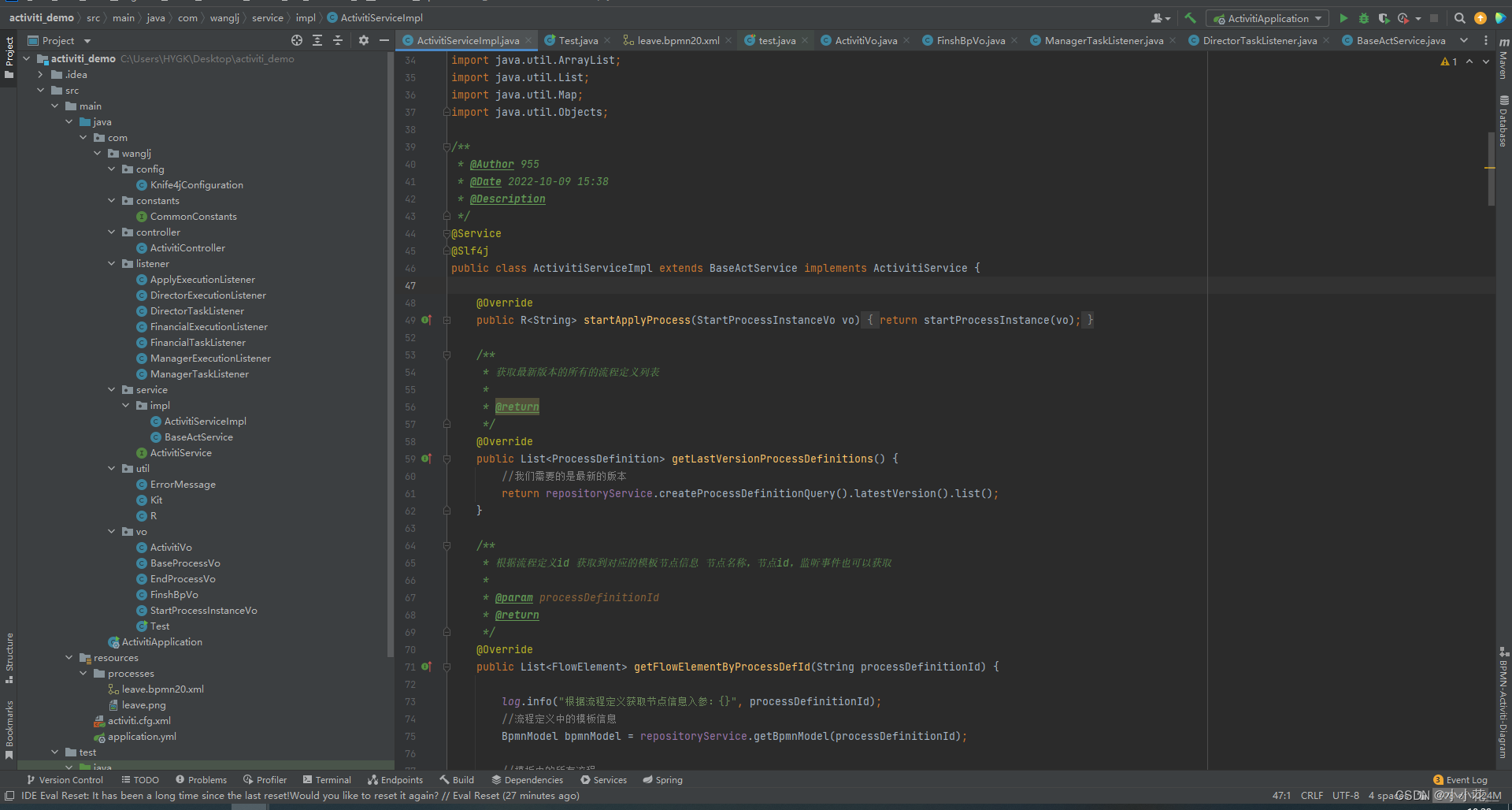The width and height of the screenshot is (1512, 810).
Task: Open the Spring tool window button
Action: pos(662,779)
